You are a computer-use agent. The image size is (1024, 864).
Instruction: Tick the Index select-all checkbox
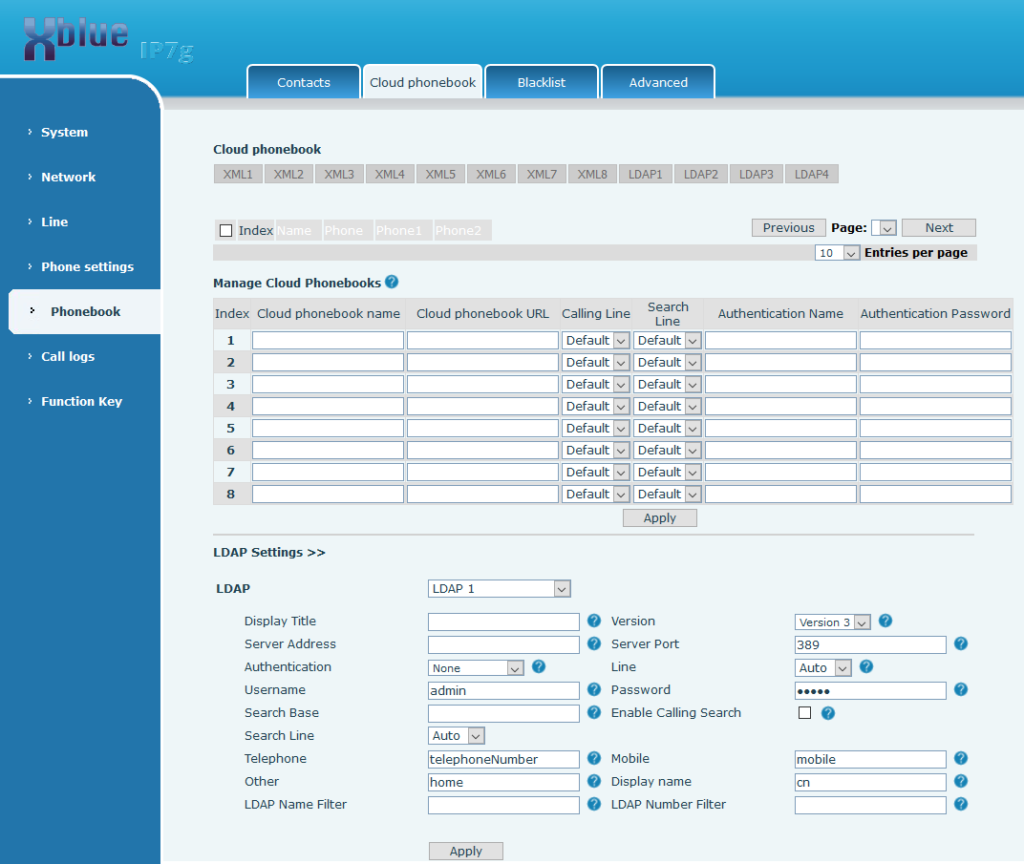pos(226,231)
